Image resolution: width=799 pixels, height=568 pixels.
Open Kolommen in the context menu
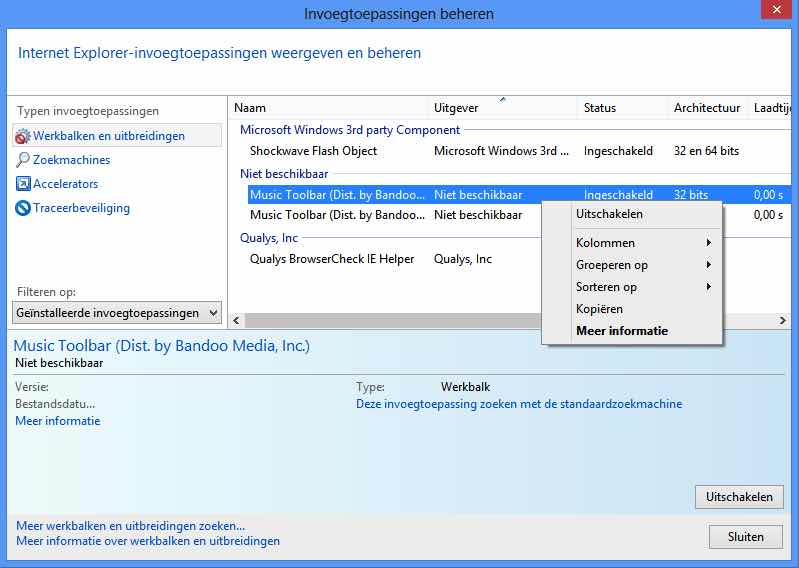(x=632, y=243)
